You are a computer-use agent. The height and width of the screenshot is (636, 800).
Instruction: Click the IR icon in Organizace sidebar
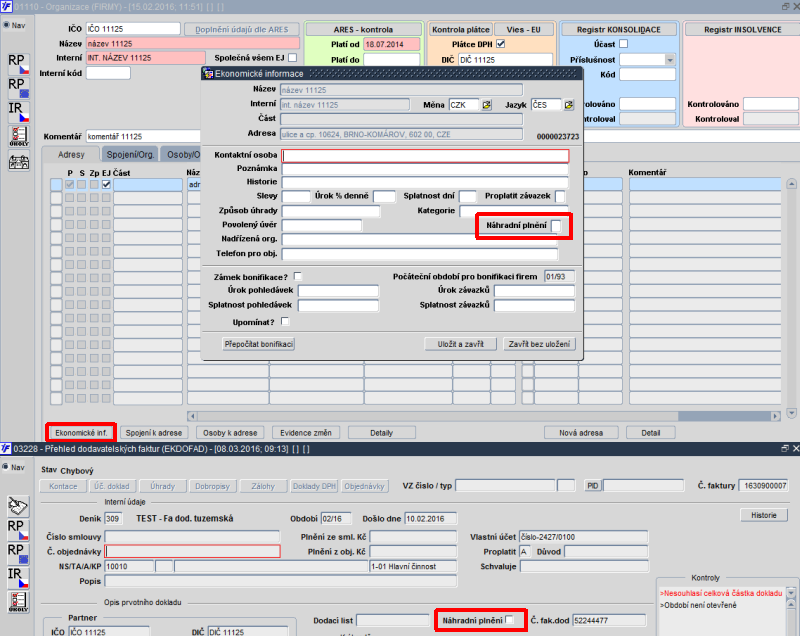[x=18, y=112]
